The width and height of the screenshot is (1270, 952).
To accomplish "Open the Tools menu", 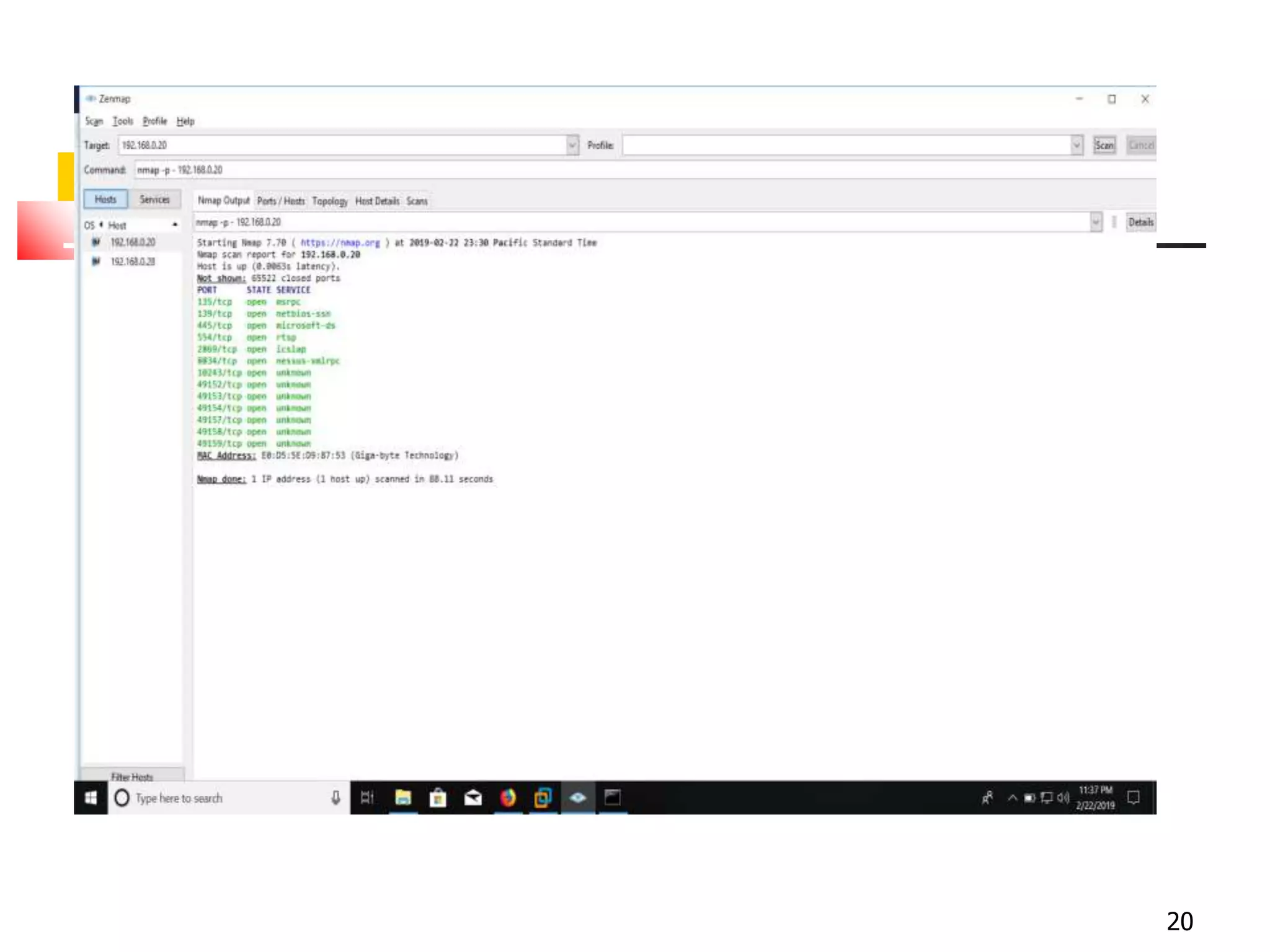I will 123,121.
